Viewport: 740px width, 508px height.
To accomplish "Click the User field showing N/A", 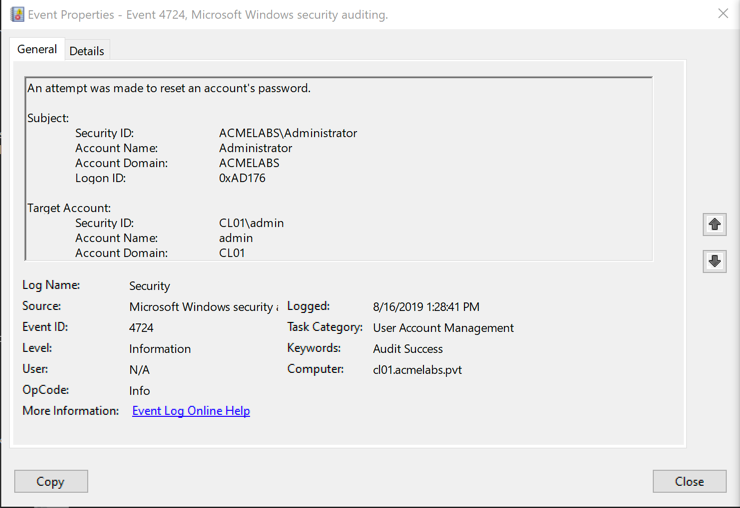I will 140,370.
